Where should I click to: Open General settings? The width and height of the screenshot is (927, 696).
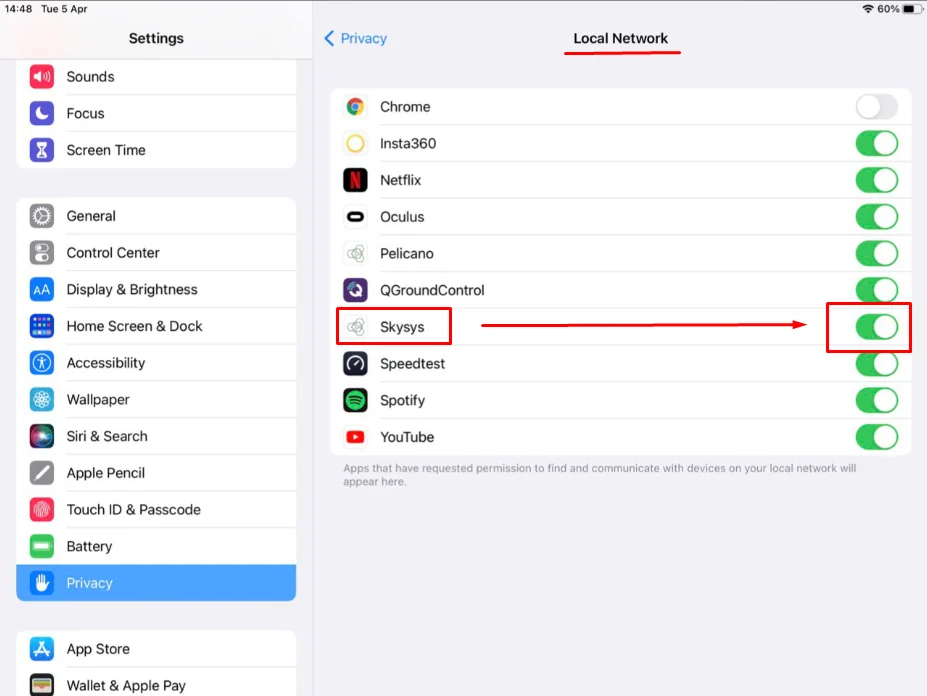click(x=156, y=216)
